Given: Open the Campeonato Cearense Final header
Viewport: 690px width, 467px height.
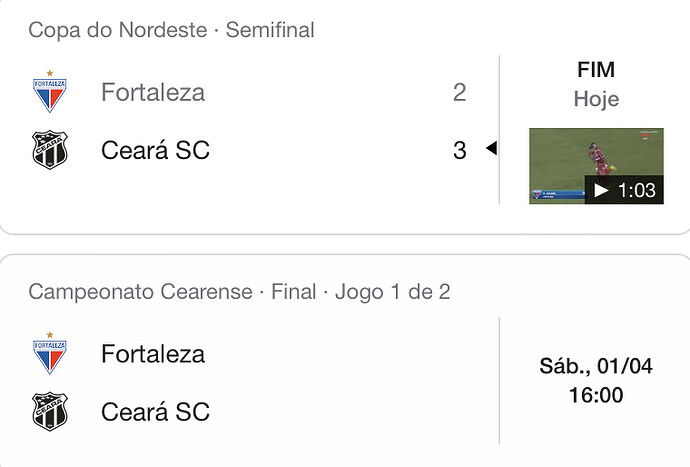Looking at the screenshot, I should click(x=239, y=292).
